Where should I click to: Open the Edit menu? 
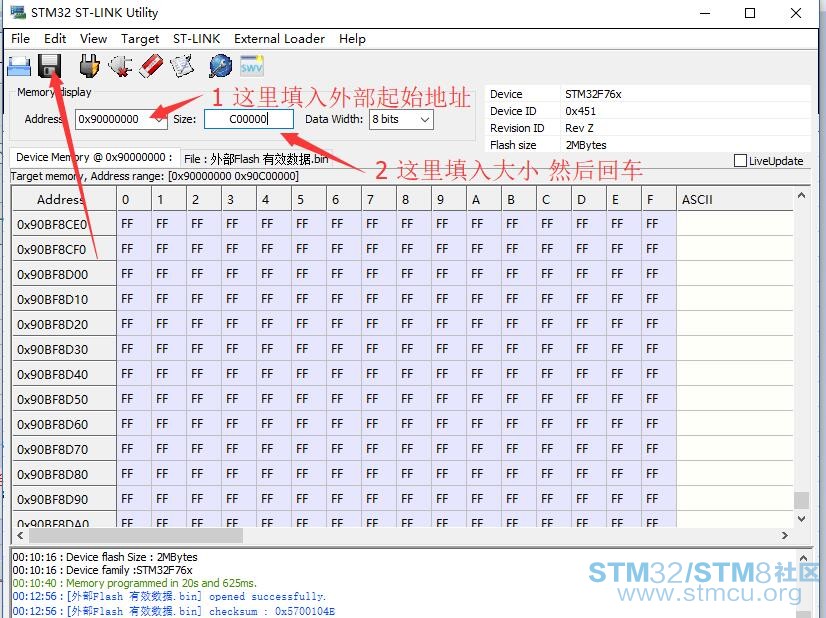click(x=55, y=38)
